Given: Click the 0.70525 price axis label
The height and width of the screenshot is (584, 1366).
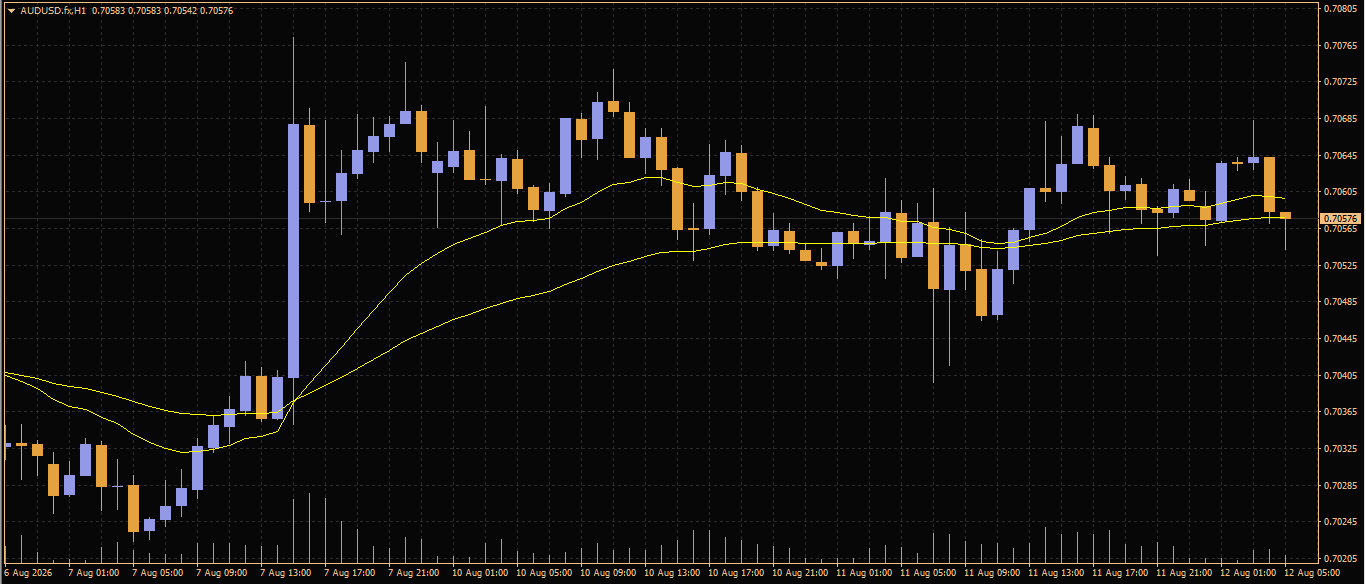Looking at the screenshot, I should pyautogui.click(x=1340, y=266).
